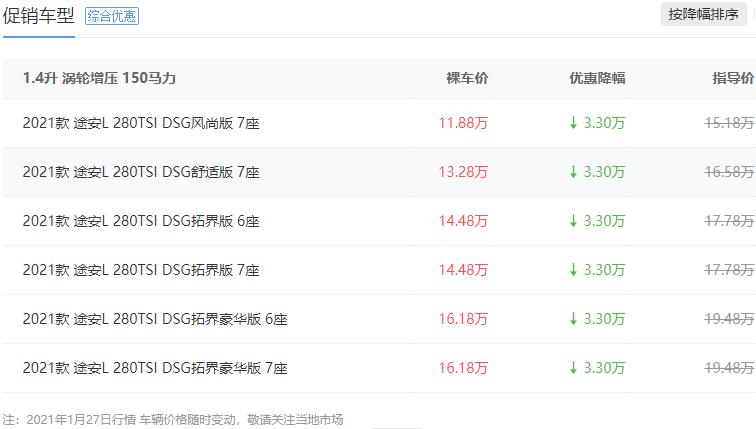Click the 指导价 column header

click(733, 78)
